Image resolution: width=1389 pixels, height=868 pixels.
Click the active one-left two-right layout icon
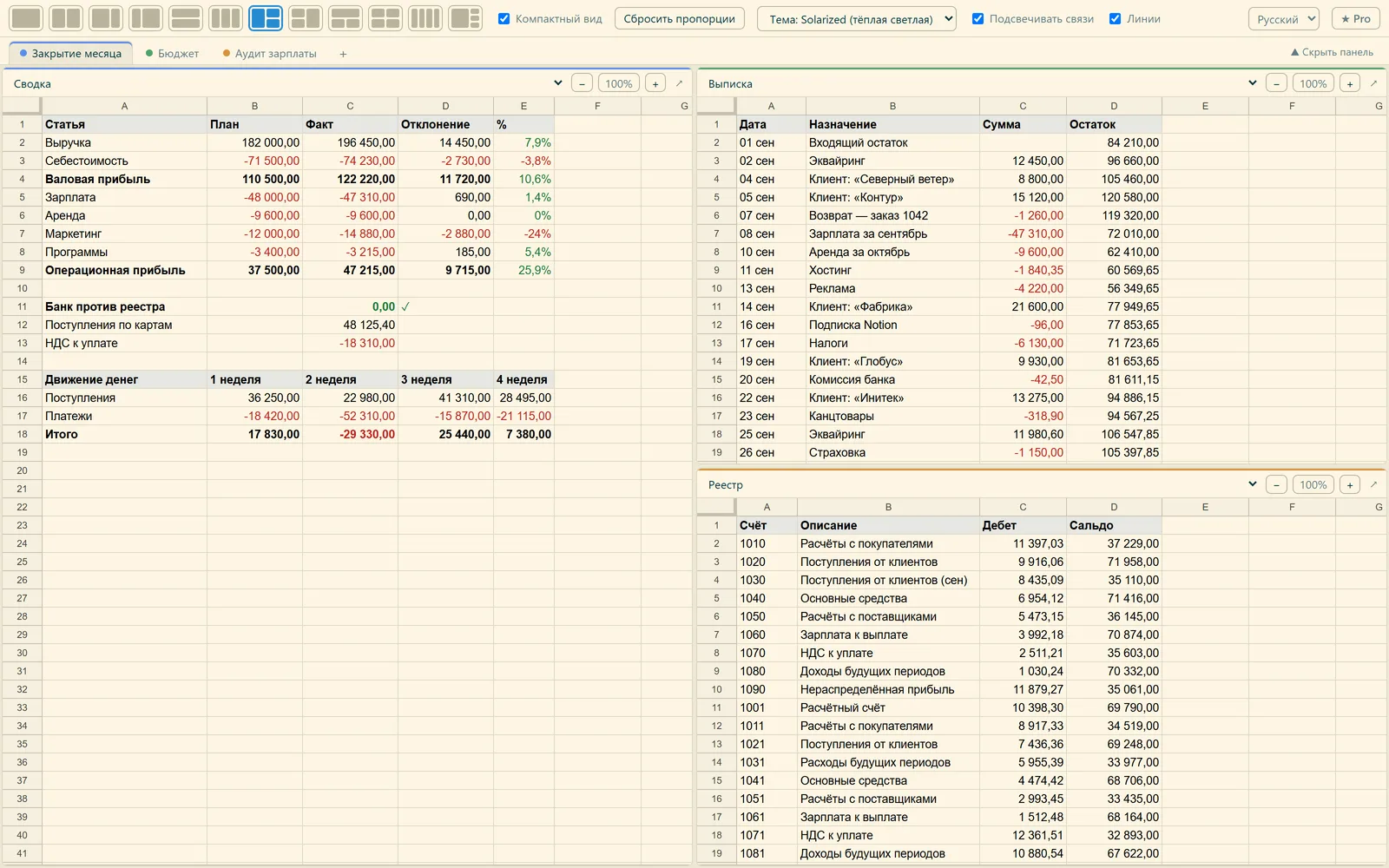(x=266, y=18)
